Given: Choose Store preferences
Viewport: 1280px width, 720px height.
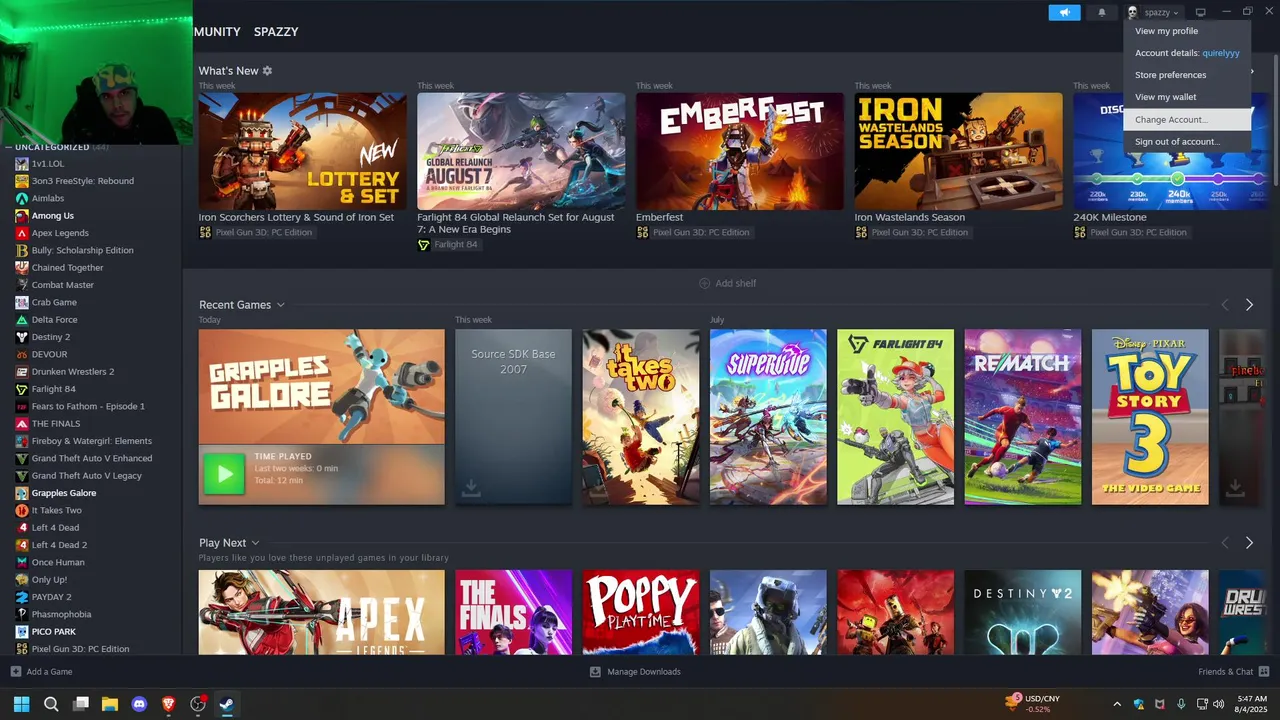Looking at the screenshot, I should 1187,75.
